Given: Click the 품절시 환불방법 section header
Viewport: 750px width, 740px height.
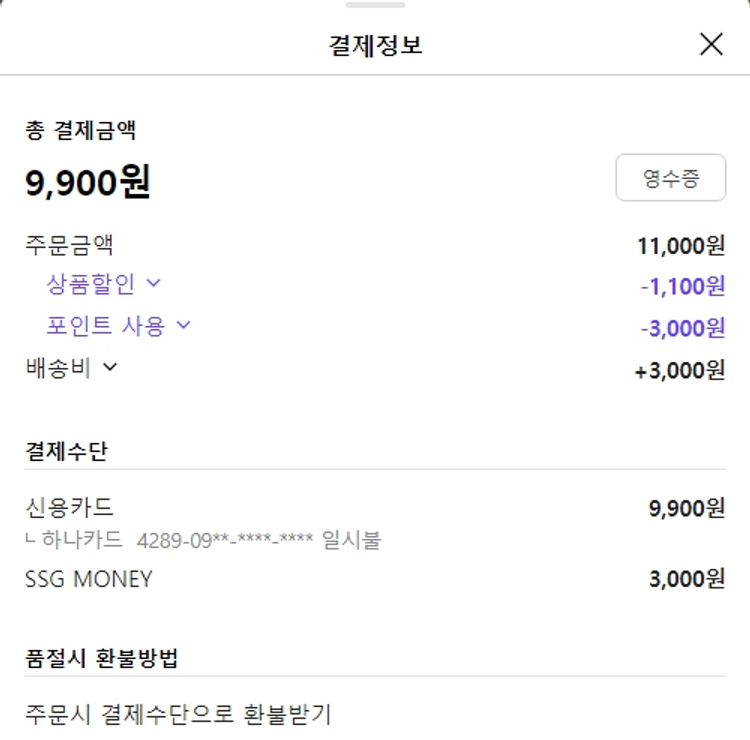Looking at the screenshot, I should (x=101, y=658).
